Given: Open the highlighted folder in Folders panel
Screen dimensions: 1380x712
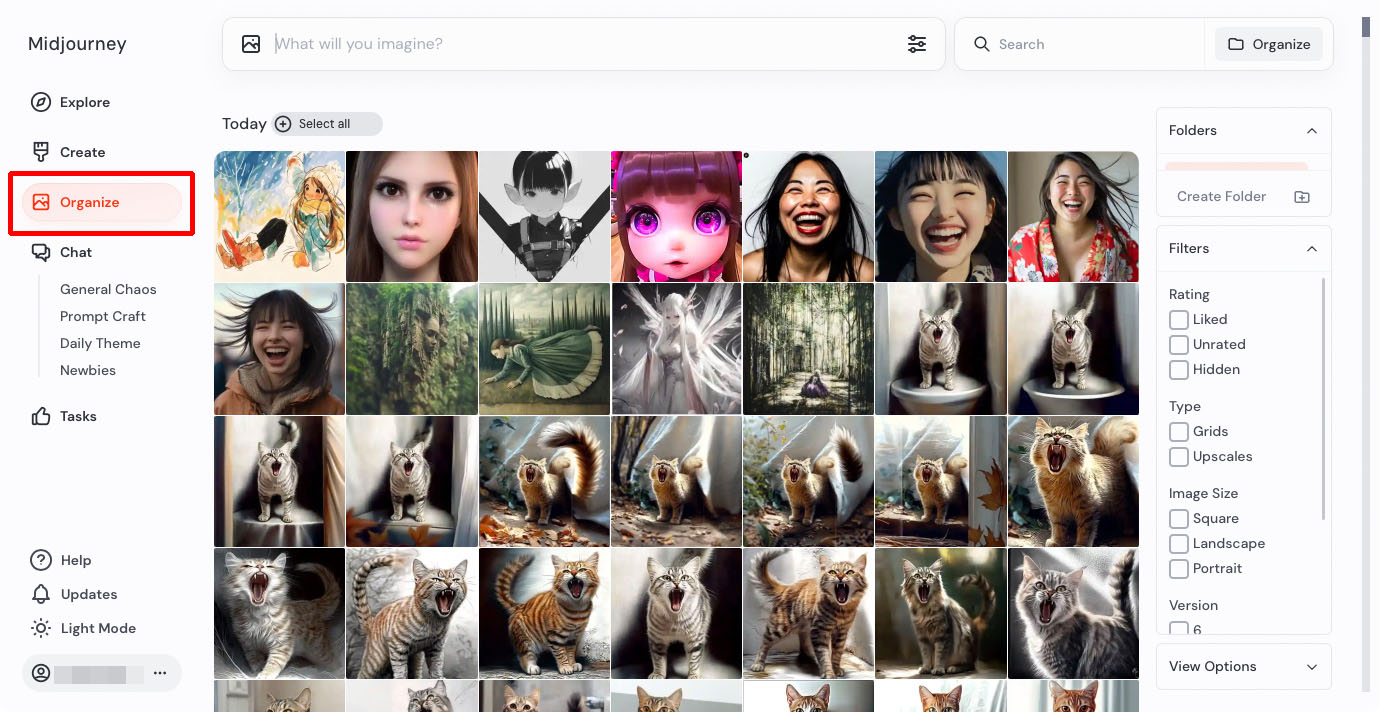Looking at the screenshot, I should click(1236, 165).
